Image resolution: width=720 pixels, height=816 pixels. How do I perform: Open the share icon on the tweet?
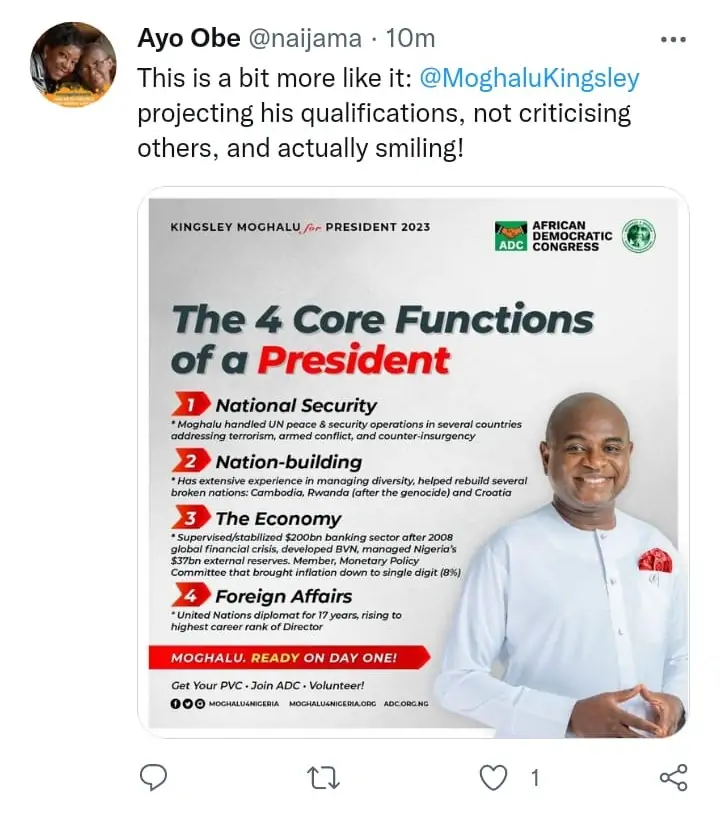pos(673,776)
